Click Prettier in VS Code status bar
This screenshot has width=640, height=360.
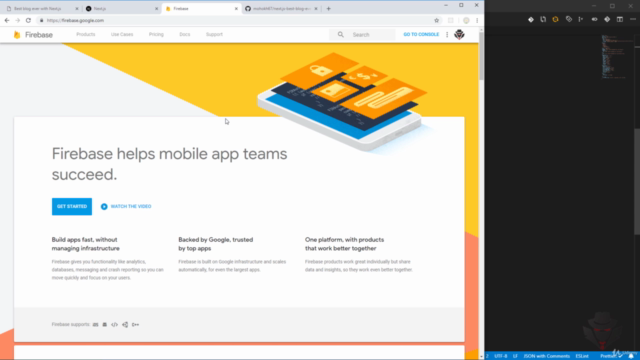611,356
